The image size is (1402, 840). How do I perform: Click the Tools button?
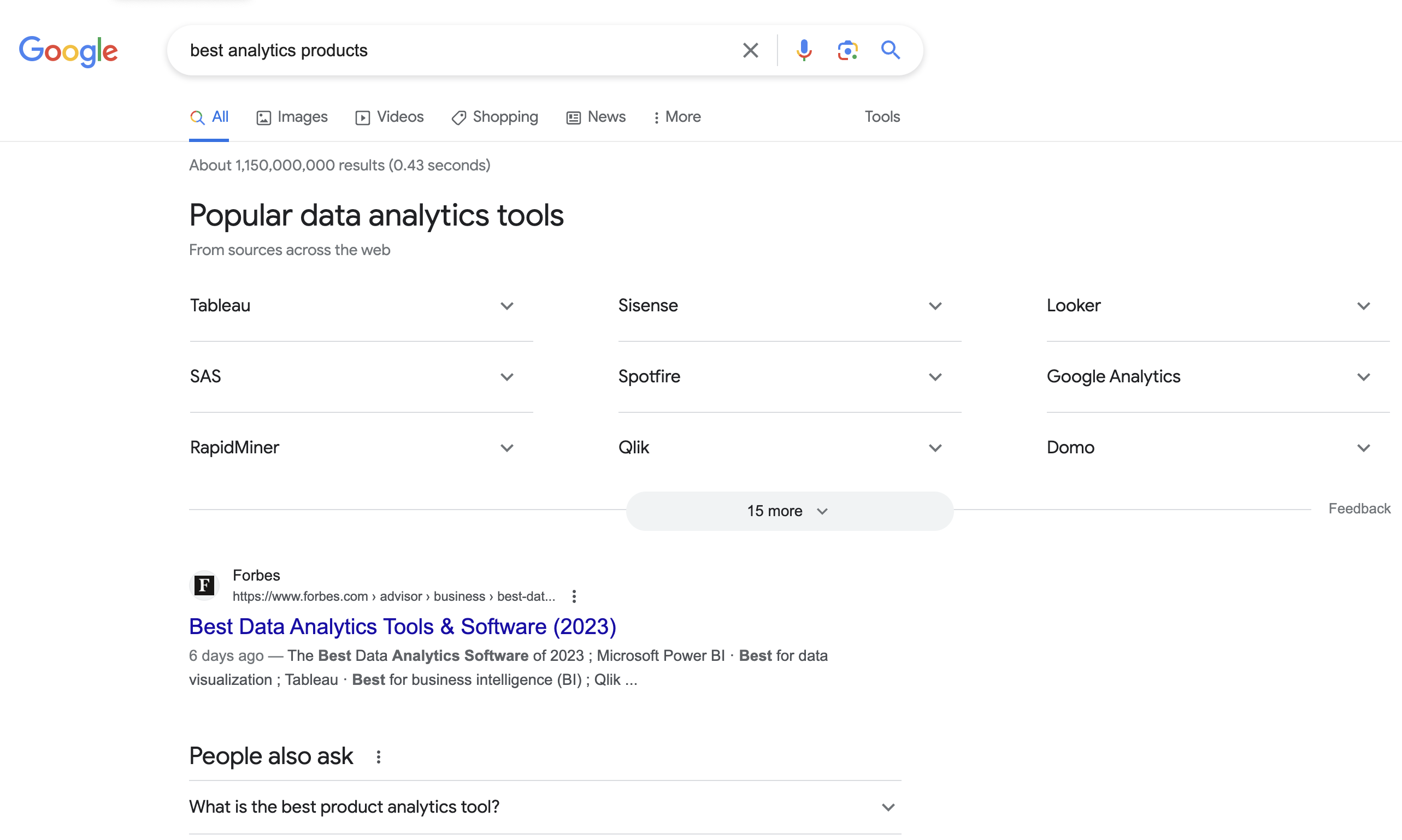[882, 116]
